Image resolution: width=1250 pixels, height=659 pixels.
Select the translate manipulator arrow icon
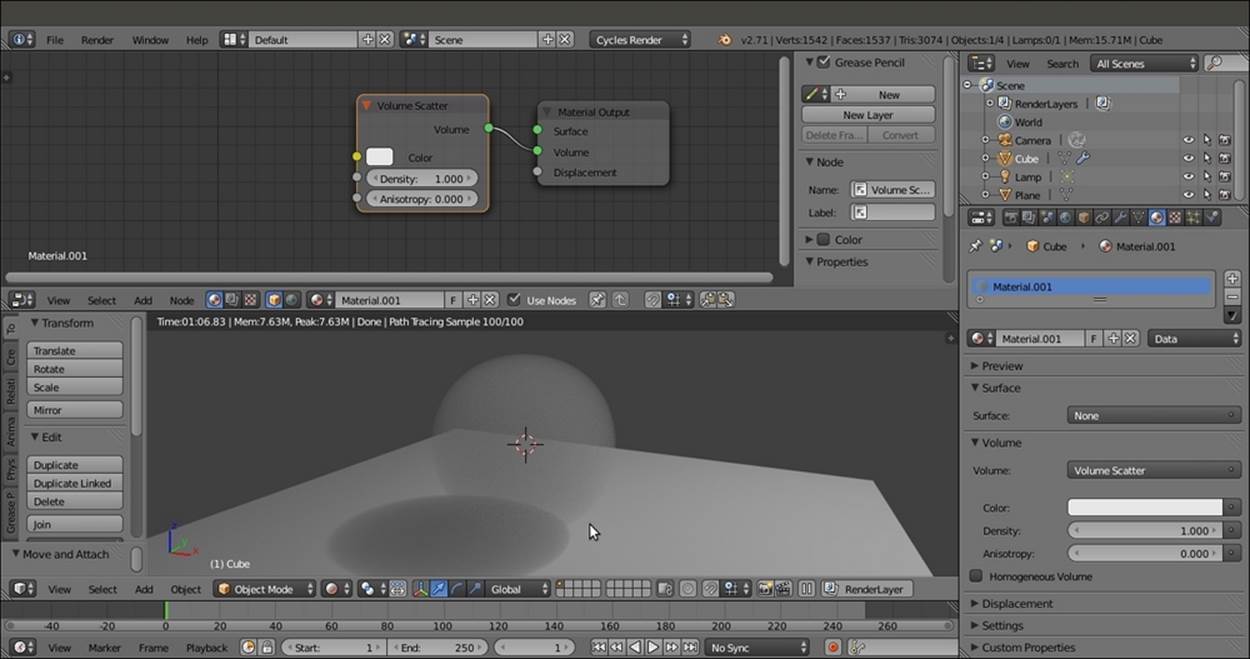[x=438, y=589]
